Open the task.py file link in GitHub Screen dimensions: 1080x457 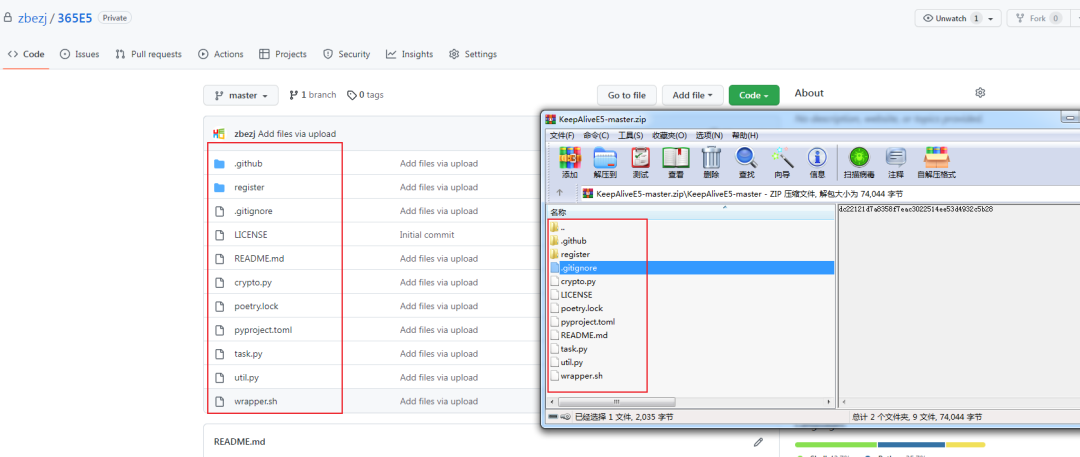pyautogui.click(x=248, y=354)
